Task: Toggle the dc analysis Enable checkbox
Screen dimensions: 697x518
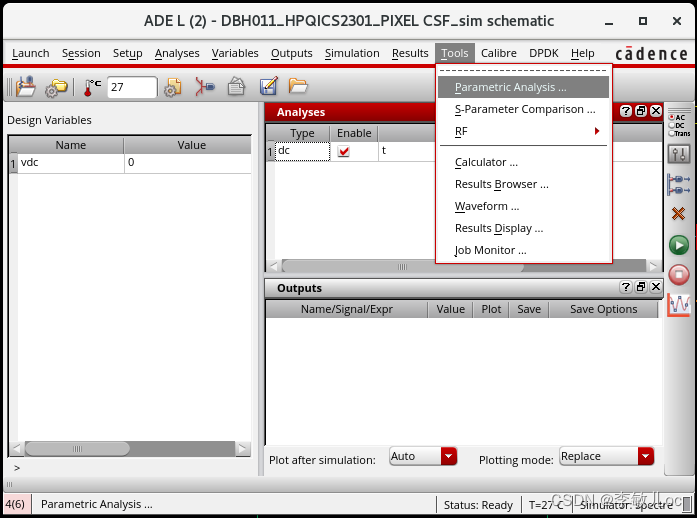Action: pos(344,152)
